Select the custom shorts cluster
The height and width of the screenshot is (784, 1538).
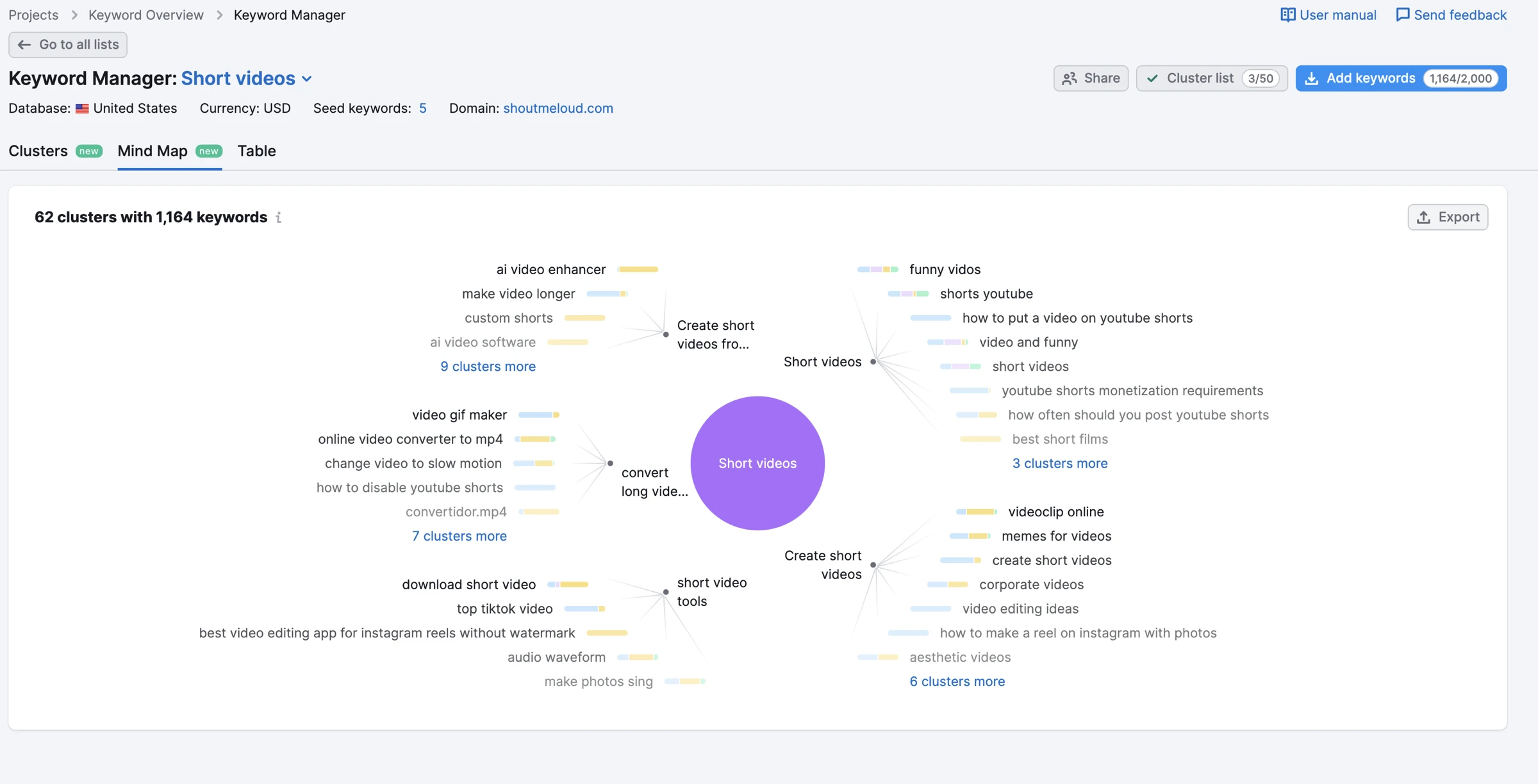tap(509, 318)
